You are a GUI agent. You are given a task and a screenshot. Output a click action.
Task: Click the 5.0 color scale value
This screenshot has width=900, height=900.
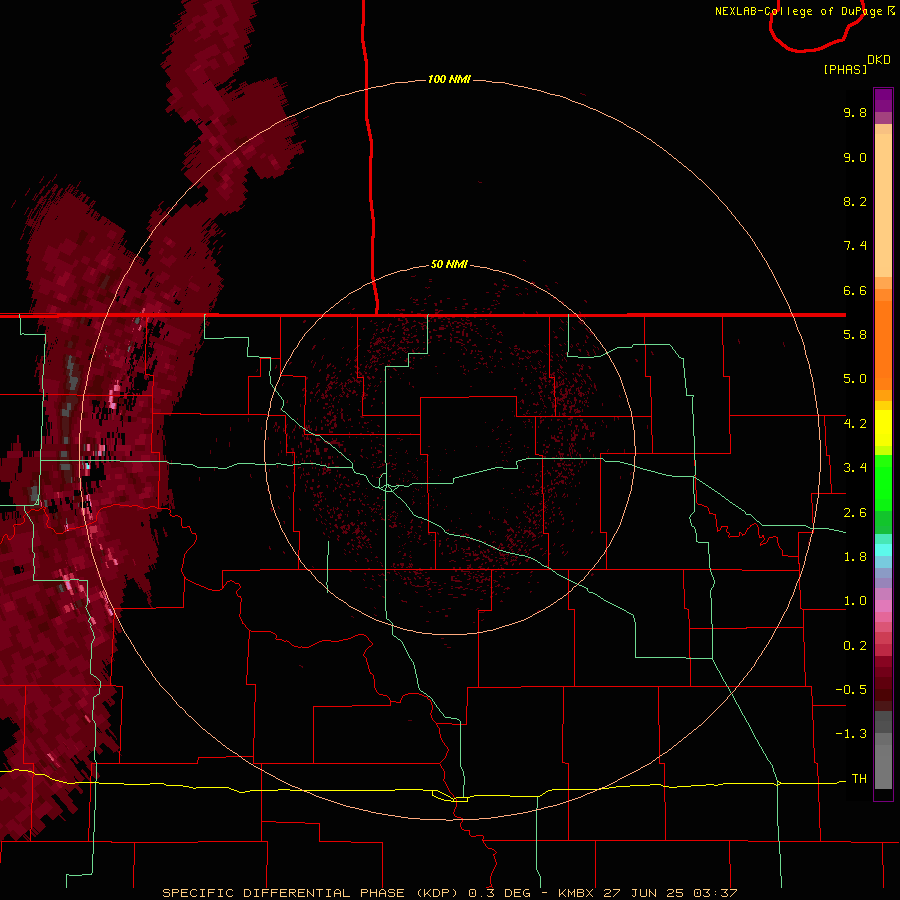click(x=855, y=379)
